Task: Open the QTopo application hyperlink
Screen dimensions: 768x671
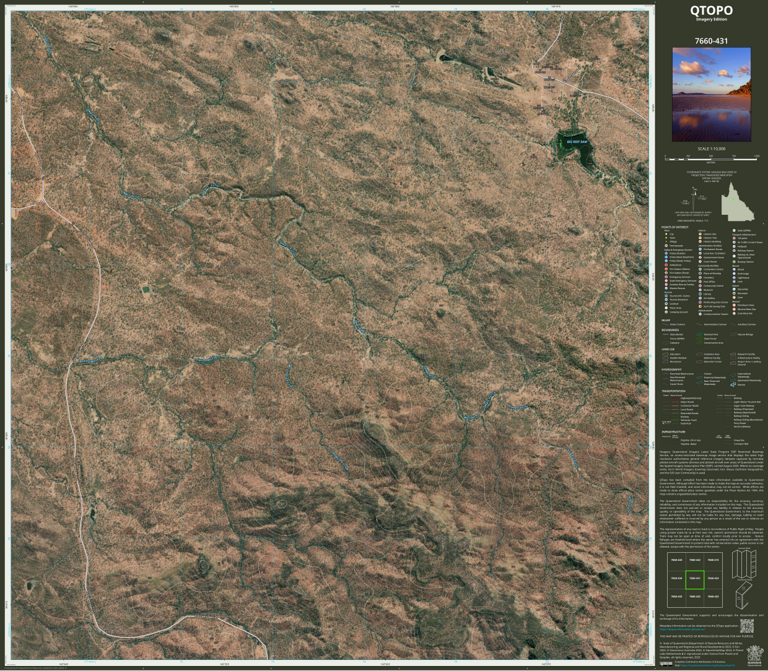Action: click(682, 629)
